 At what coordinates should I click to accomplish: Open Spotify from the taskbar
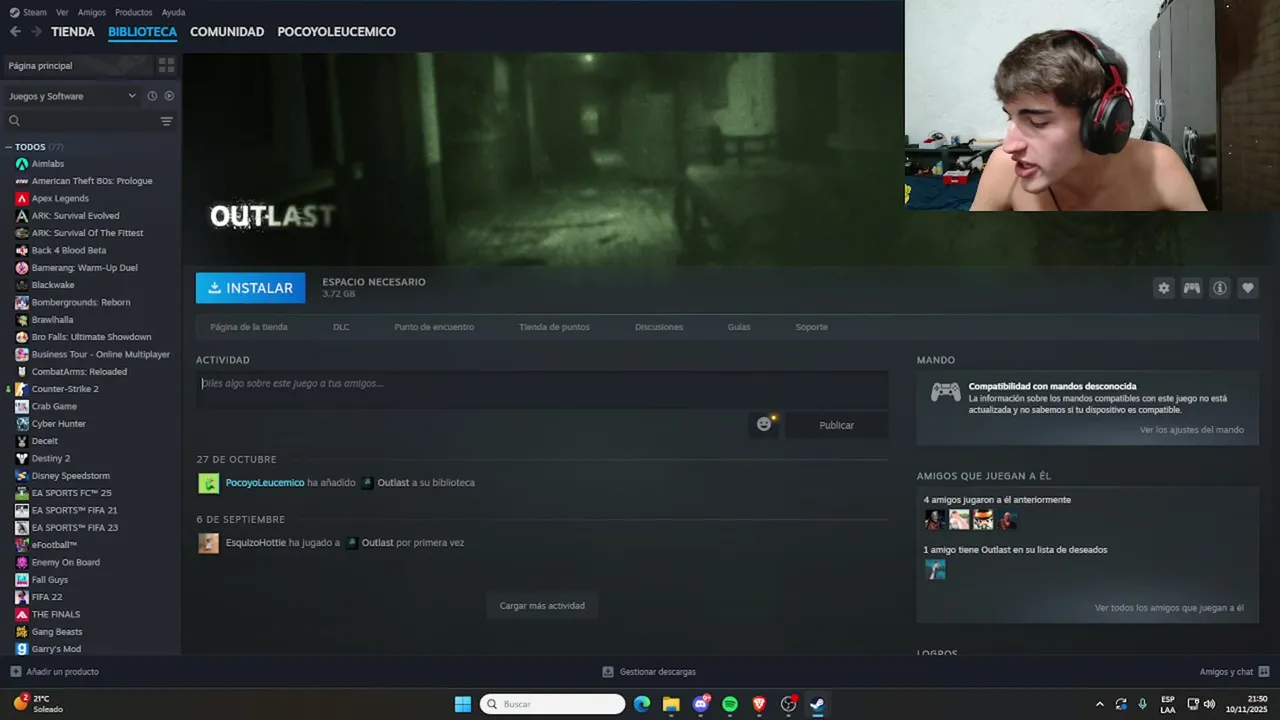[x=730, y=704]
